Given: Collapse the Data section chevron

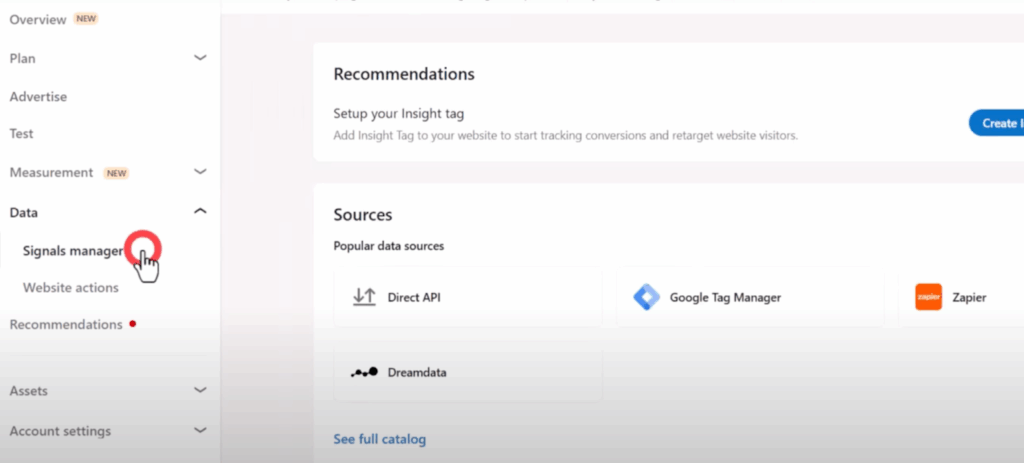Looking at the screenshot, I should (200, 212).
